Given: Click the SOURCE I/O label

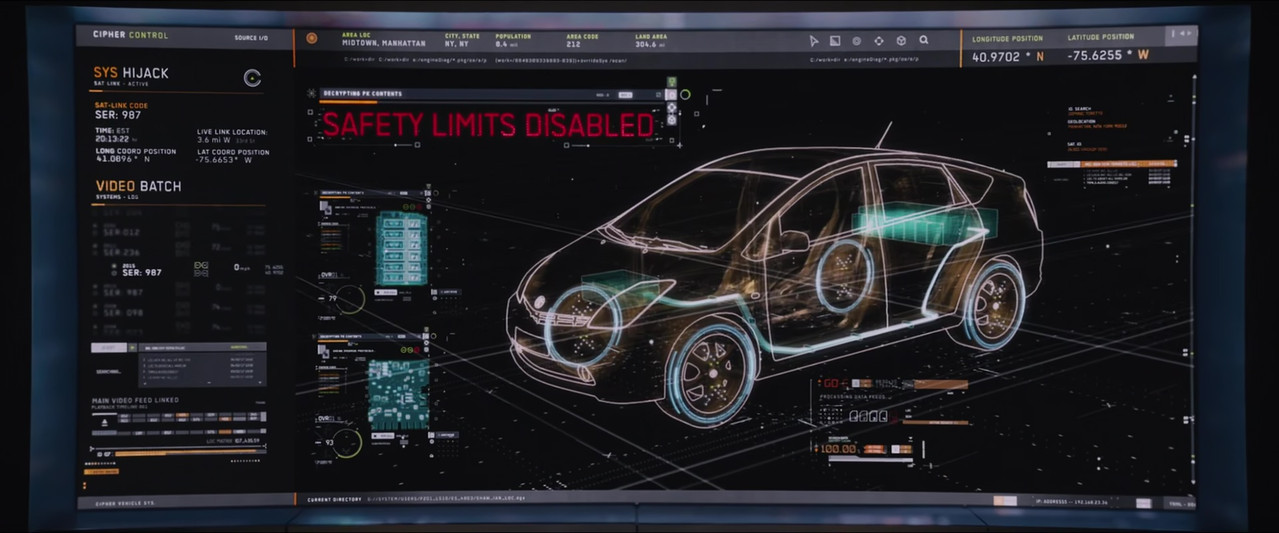Looking at the screenshot, I should [x=251, y=38].
